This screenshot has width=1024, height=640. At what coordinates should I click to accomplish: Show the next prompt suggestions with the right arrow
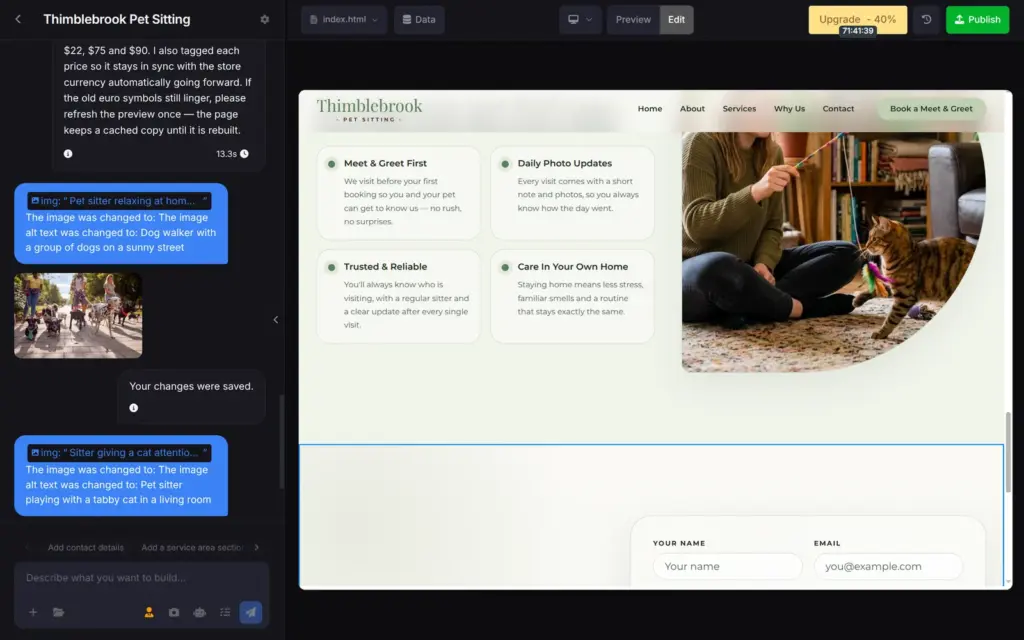(x=257, y=547)
